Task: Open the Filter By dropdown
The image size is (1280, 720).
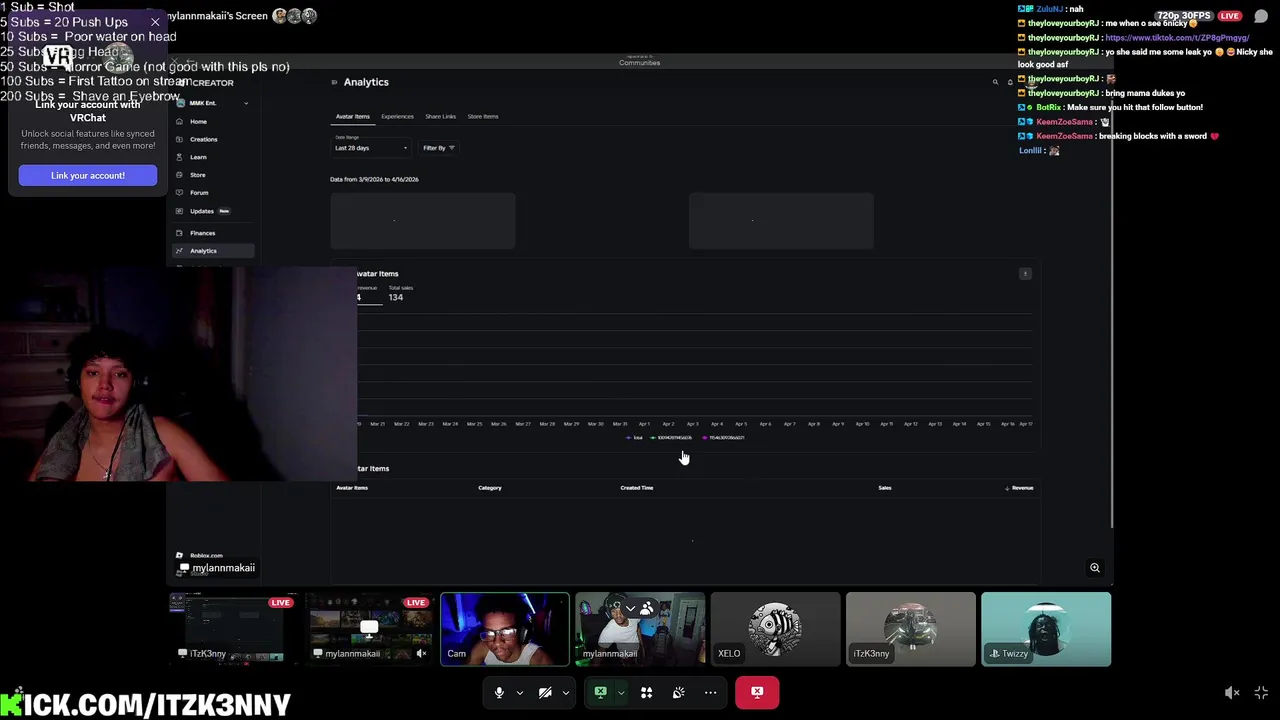Action: point(438,148)
